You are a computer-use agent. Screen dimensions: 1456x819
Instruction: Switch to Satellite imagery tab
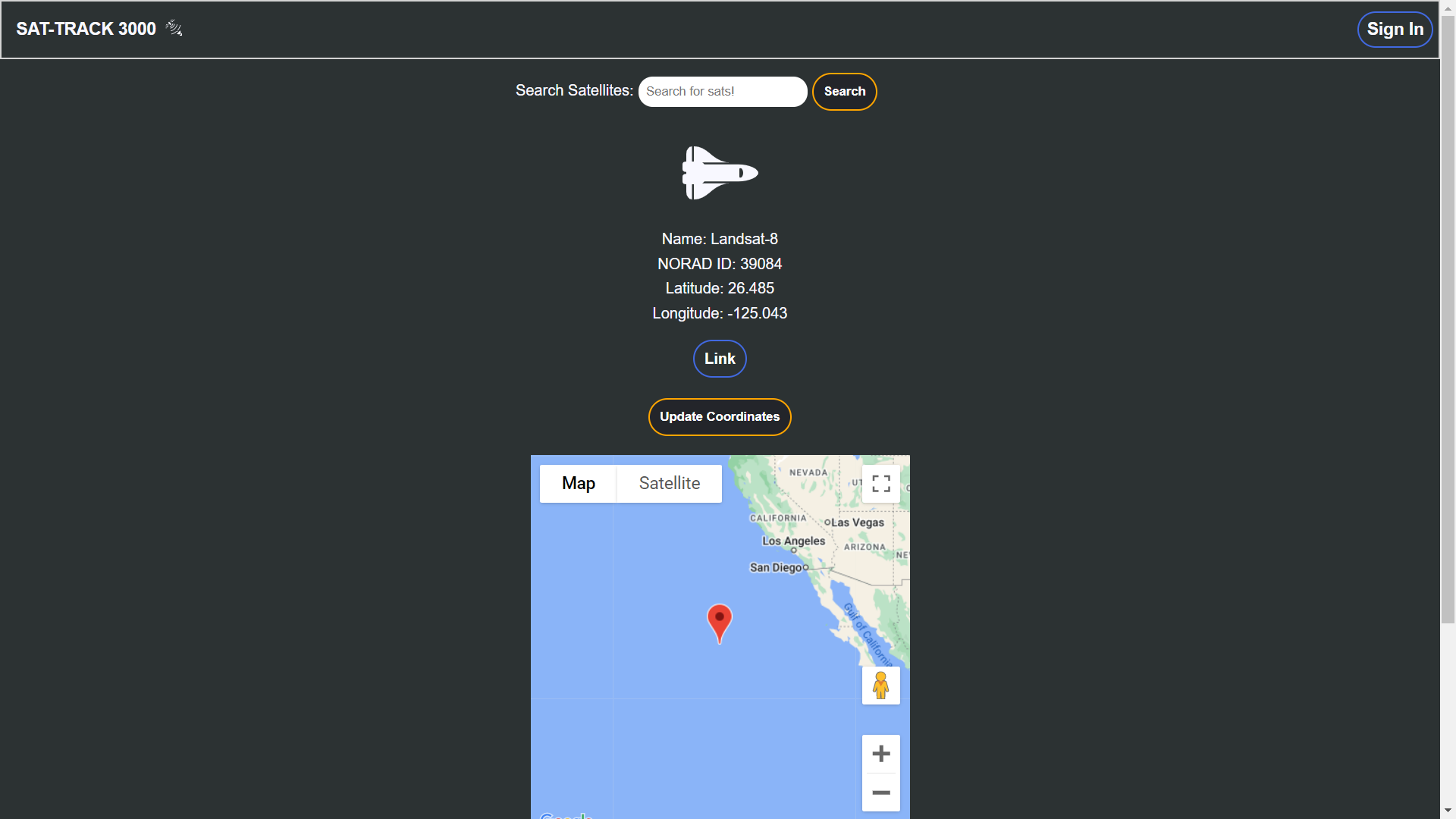[x=670, y=484]
